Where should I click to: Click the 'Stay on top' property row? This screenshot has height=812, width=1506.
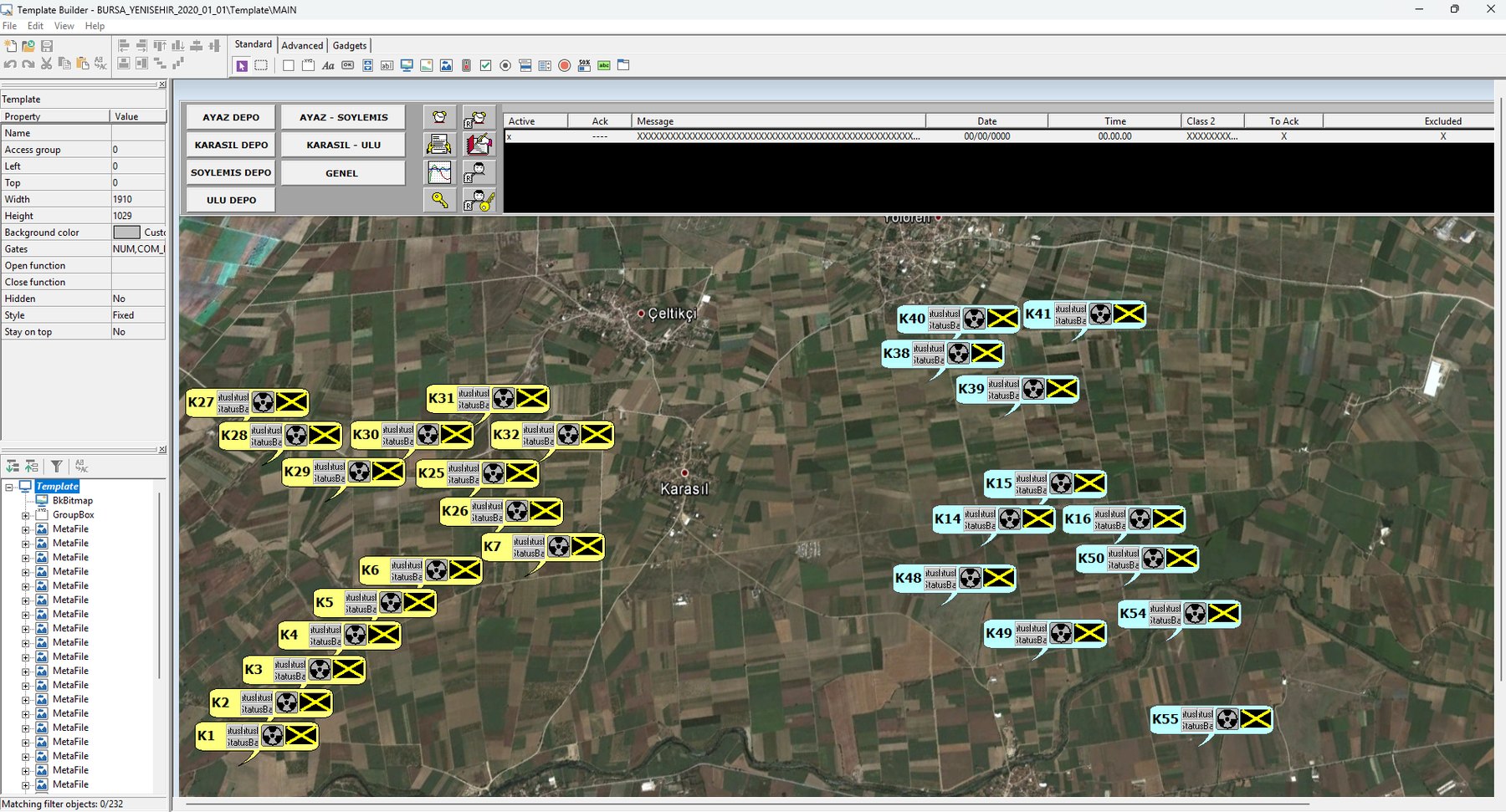coord(84,332)
